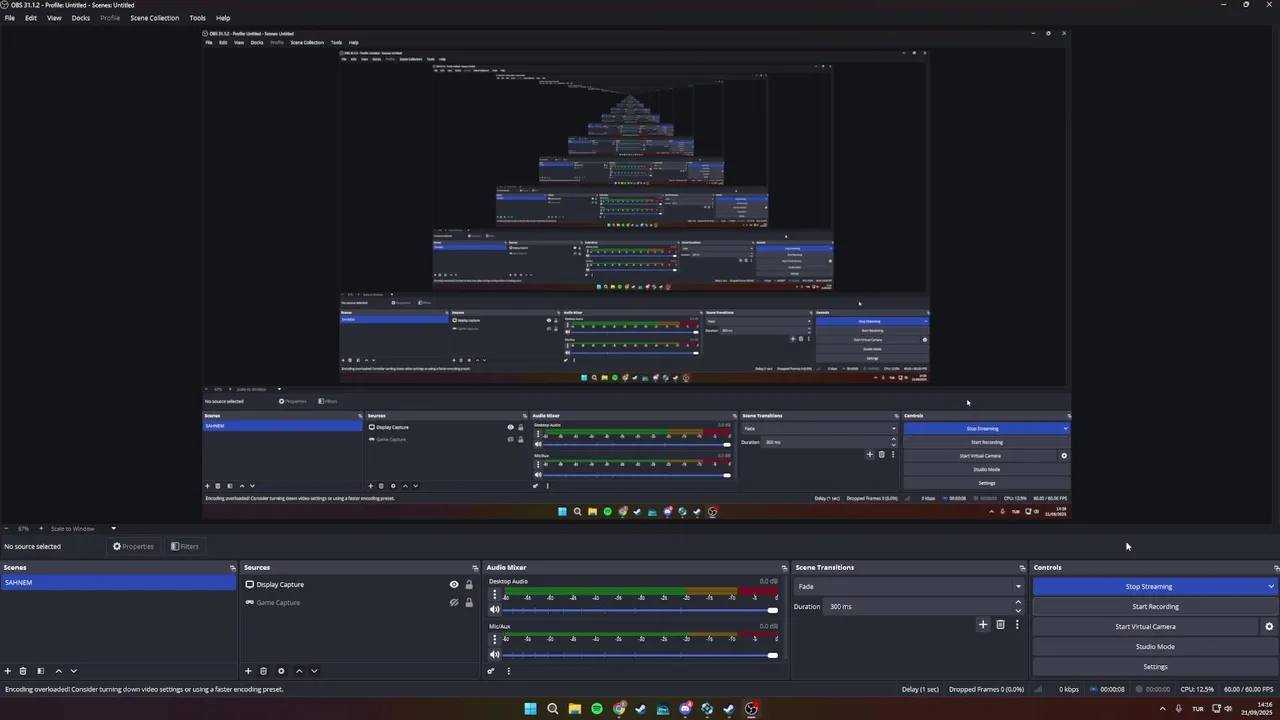Toggle lock on Display Capture source
This screenshot has height=720, width=1280.
[469, 585]
